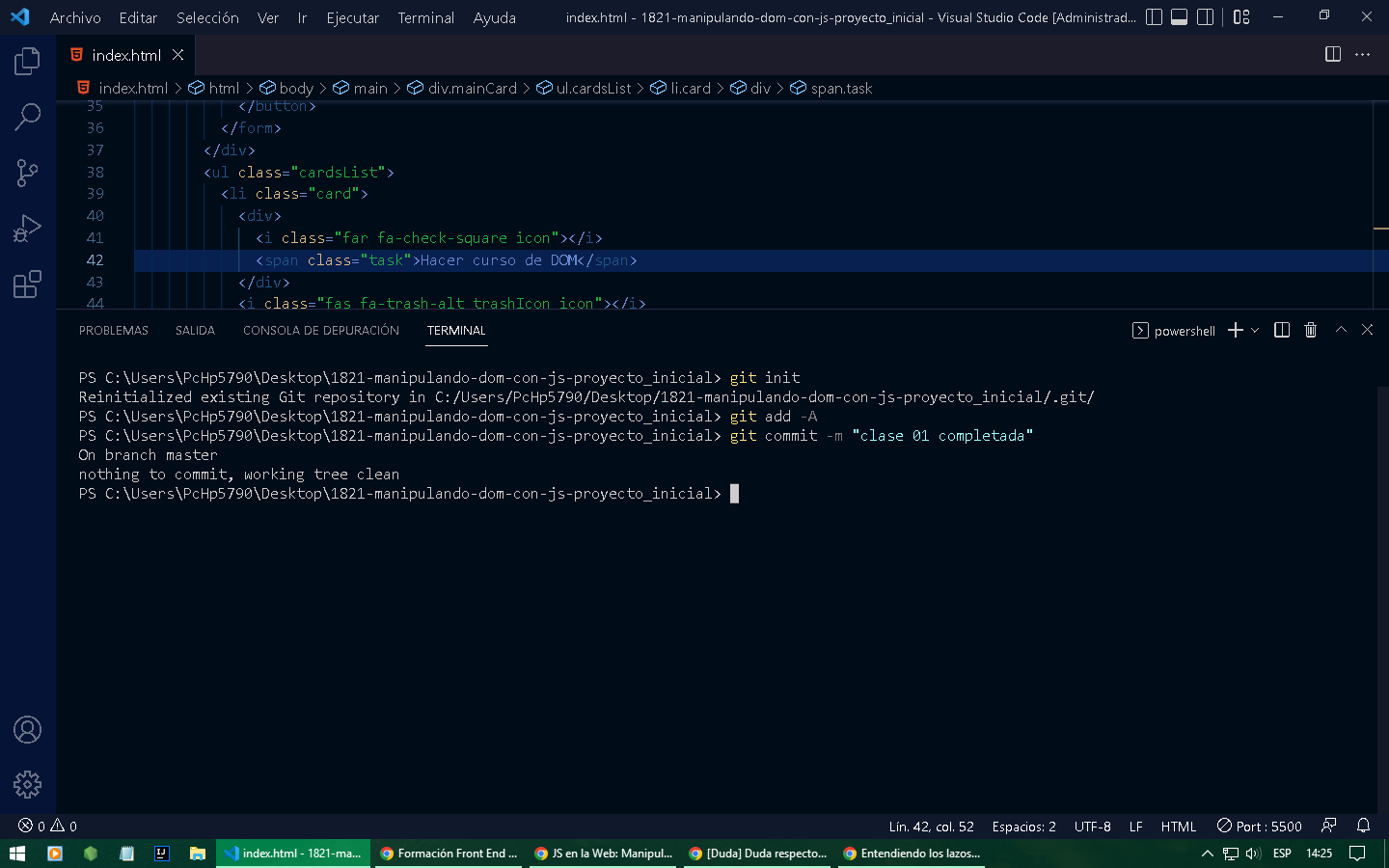
Task: Create a new terminal with plus icon
Action: pos(1235,330)
